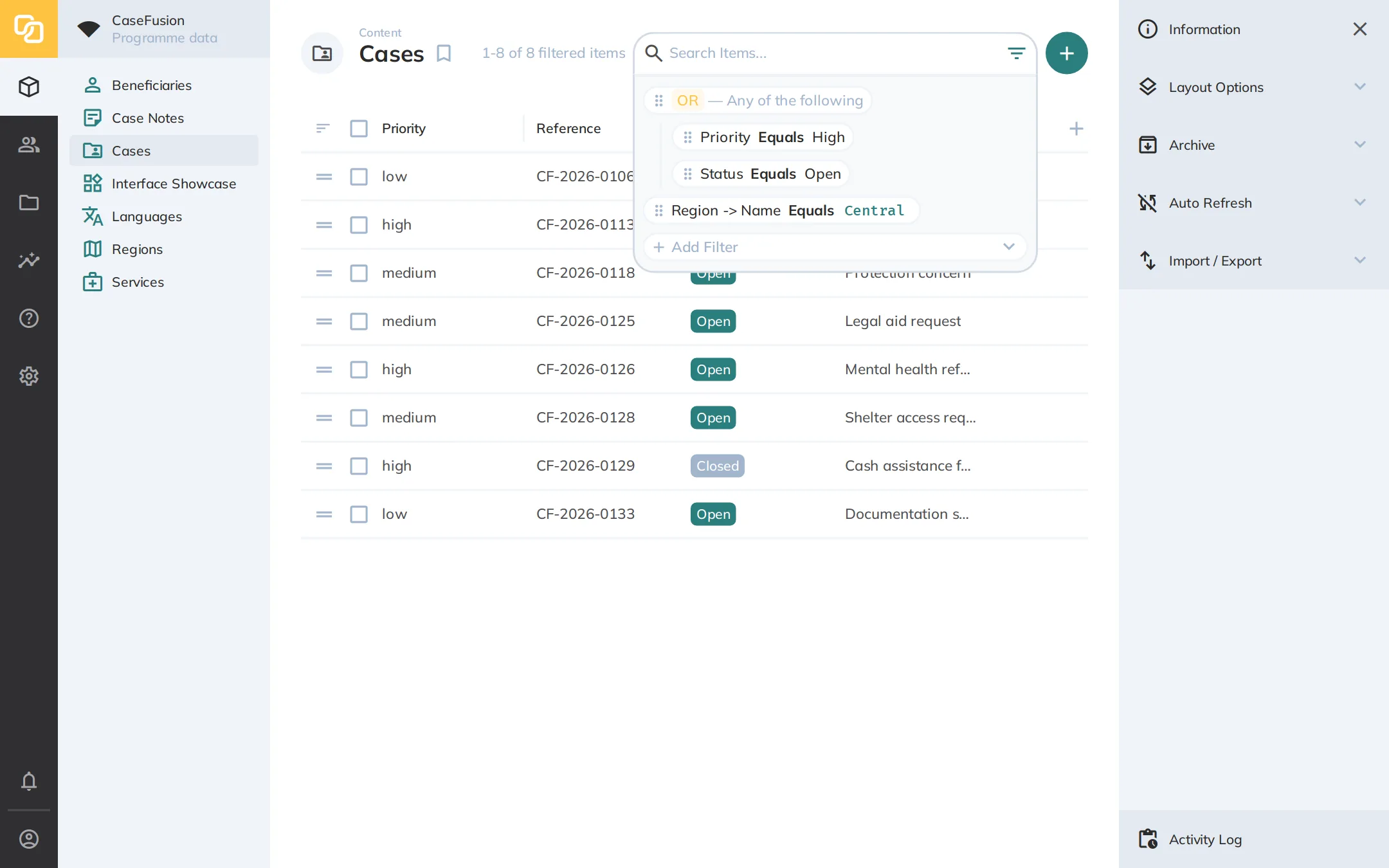Toggle the filter icon in search bar

(x=1016, y=53)
